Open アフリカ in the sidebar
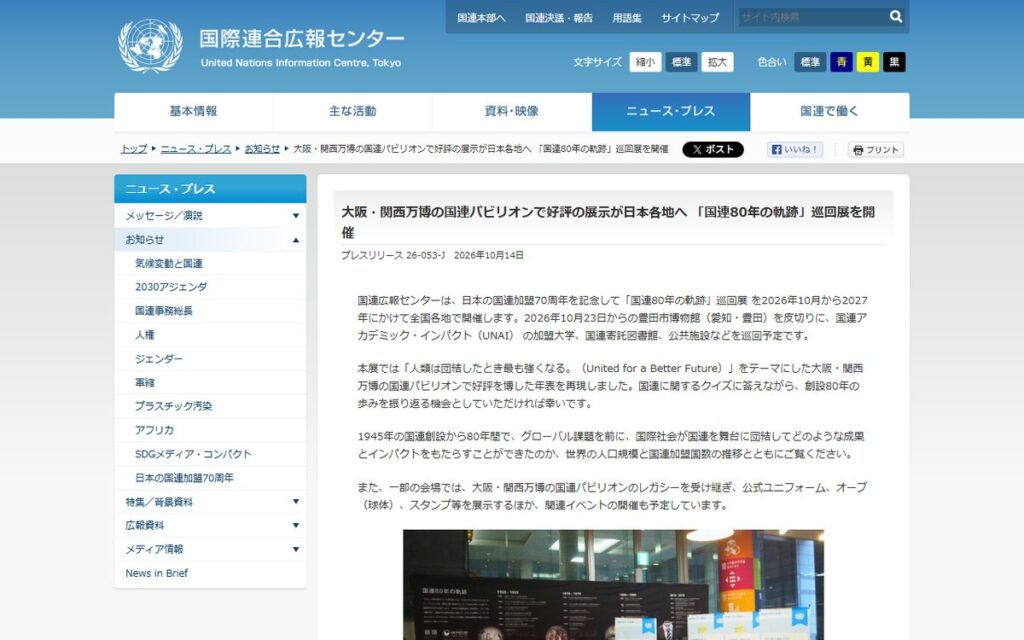This screenshot has height=640, width=1024. tap(154, 430)
